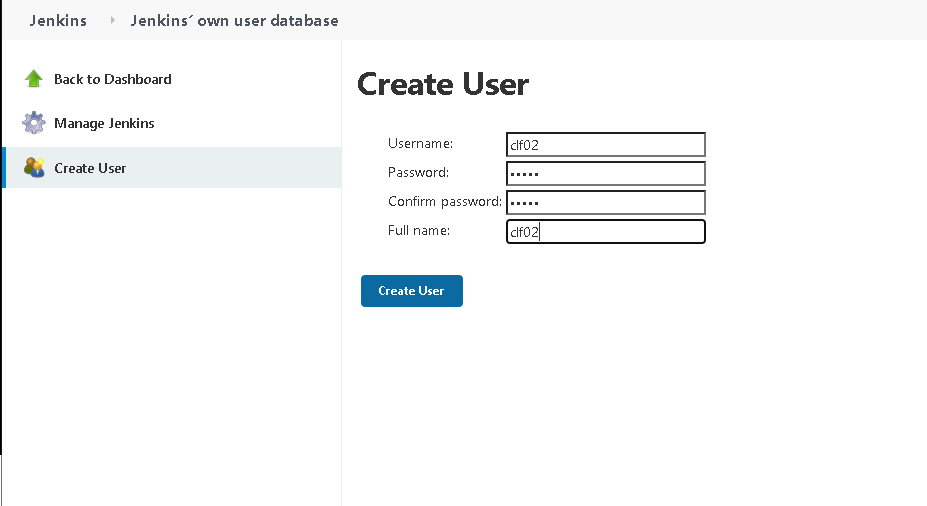Submit the blue Create User button
Image resolution: width=927 pixels, height=506 pixels.
tap(411, 291)
